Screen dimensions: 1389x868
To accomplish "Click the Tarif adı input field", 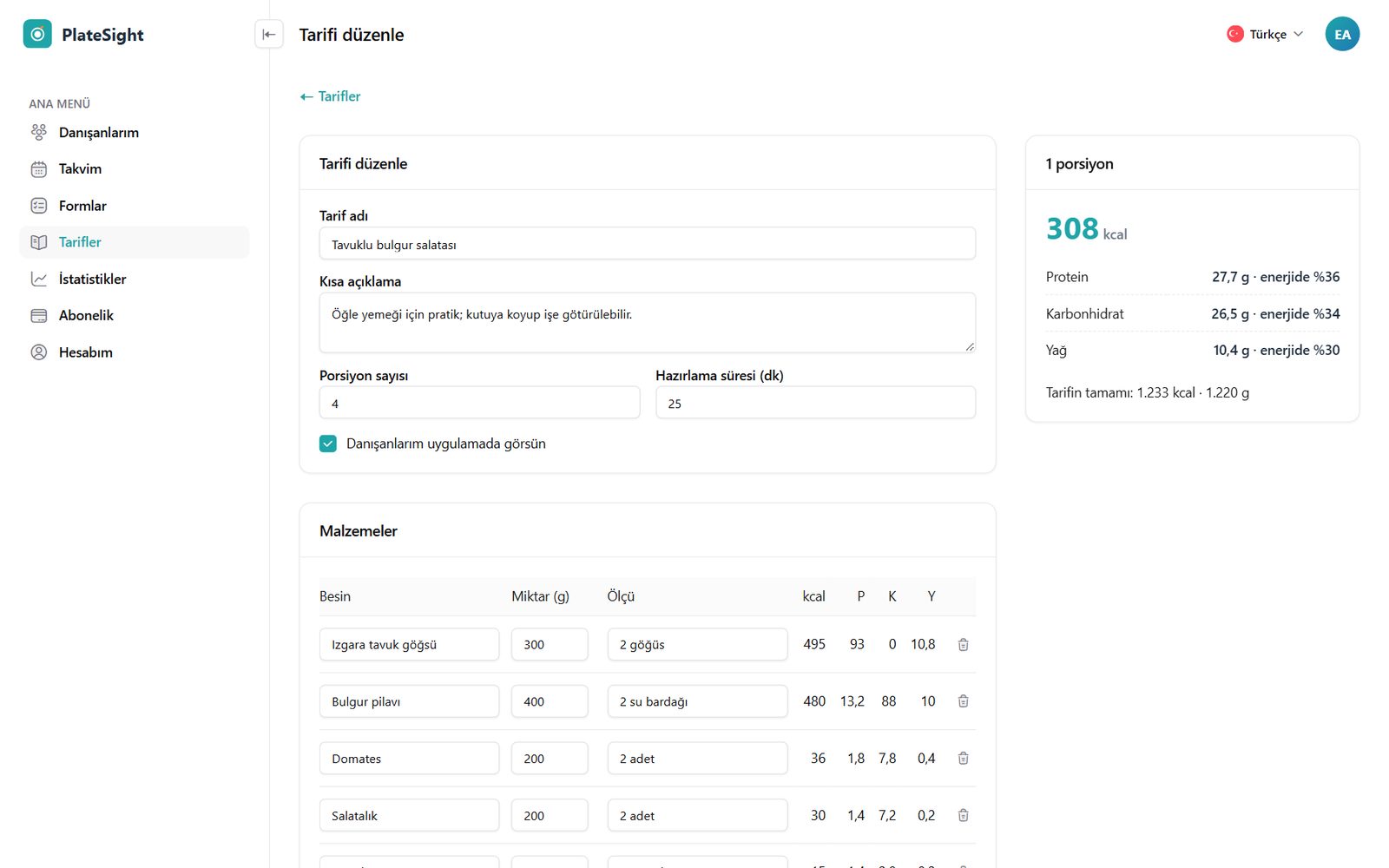I will [x=648, y=244].
